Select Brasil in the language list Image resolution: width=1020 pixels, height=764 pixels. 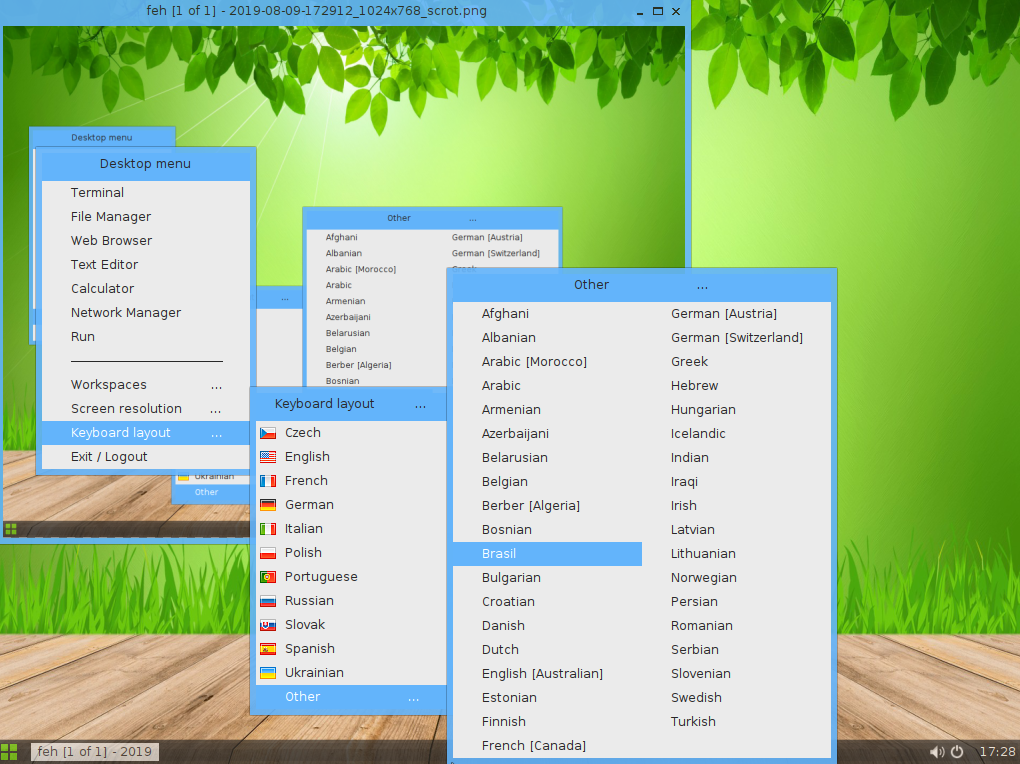[500, 553]
